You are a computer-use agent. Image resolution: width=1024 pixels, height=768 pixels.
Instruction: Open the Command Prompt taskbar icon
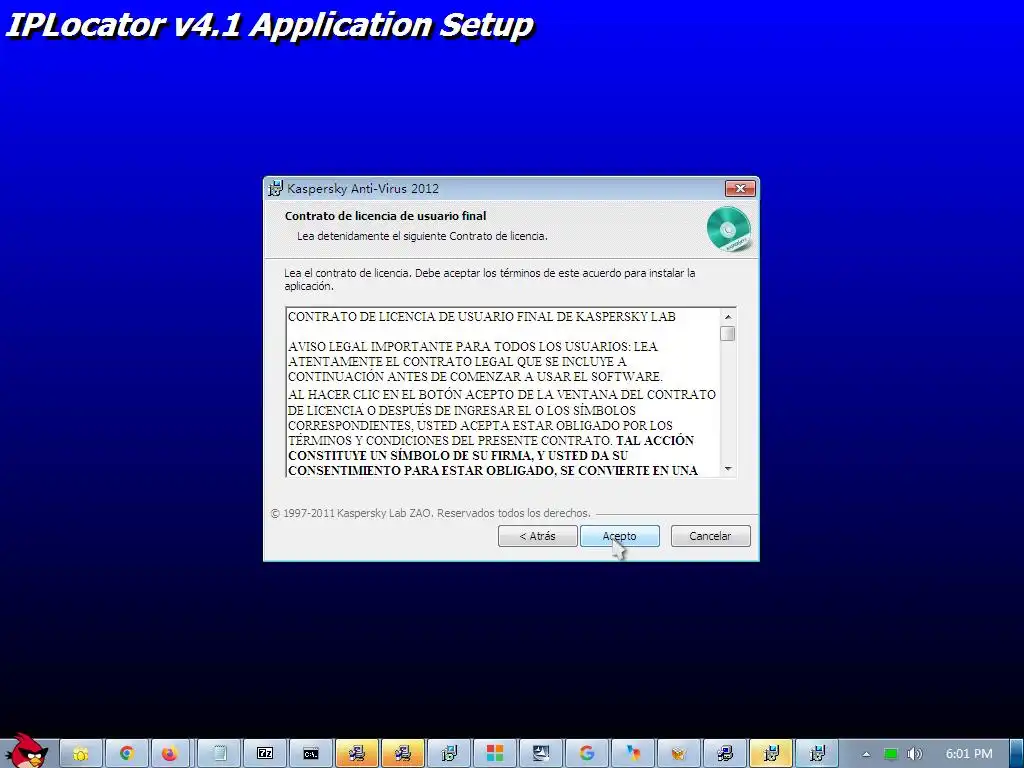(311, 754)
